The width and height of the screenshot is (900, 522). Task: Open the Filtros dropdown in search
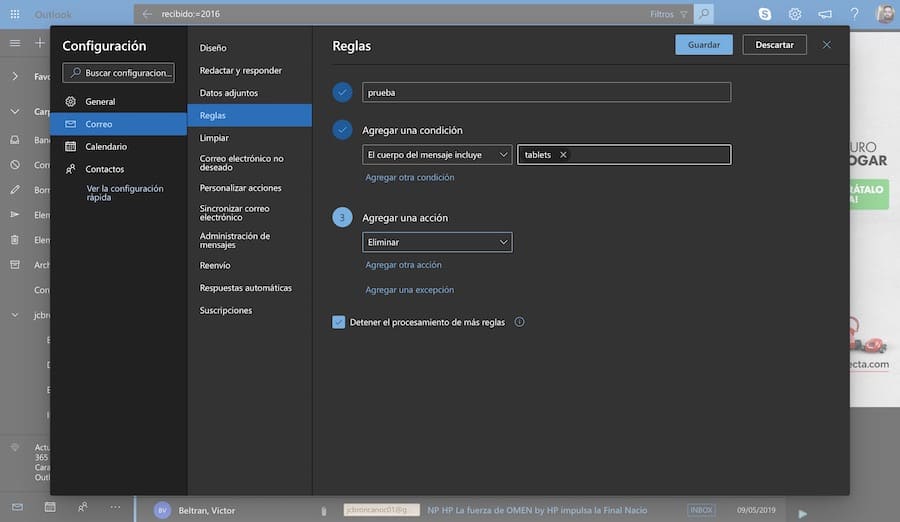point(668,14)
